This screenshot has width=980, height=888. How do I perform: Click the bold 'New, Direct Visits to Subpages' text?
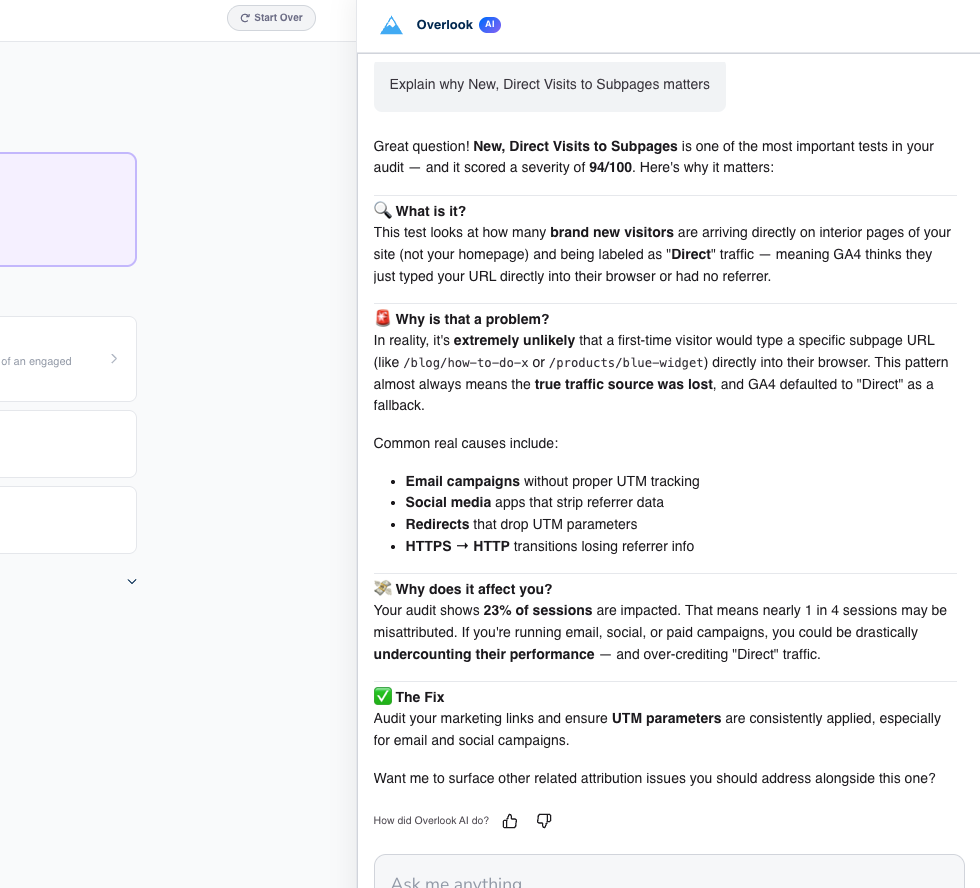pos(575,146)
